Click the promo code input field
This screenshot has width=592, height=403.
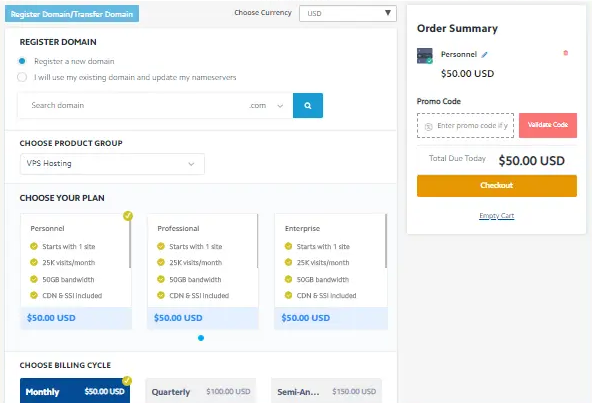pyautogui.click(x=465, y=125)
